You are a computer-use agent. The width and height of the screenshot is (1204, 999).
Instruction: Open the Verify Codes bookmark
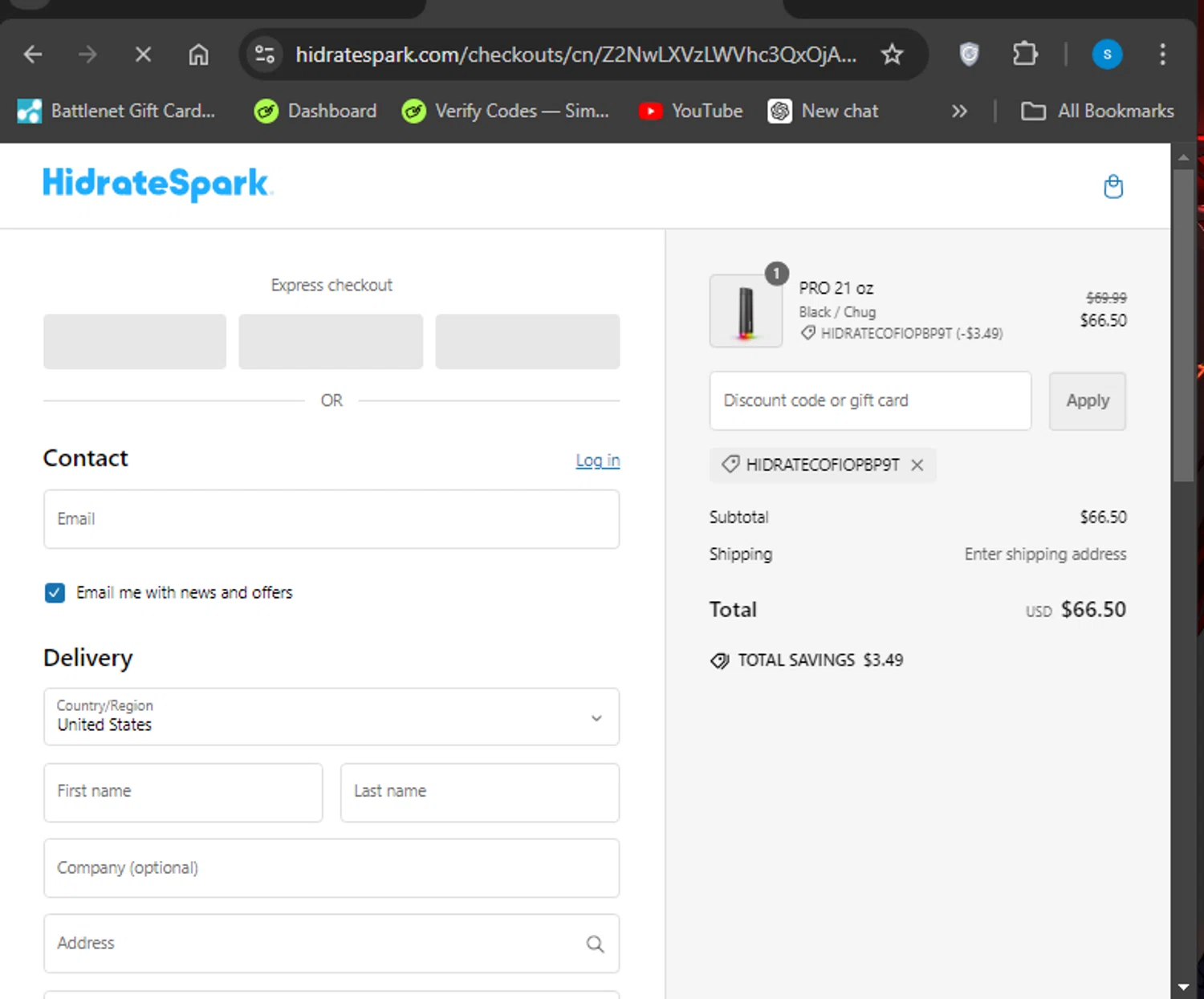pos(506,111)
